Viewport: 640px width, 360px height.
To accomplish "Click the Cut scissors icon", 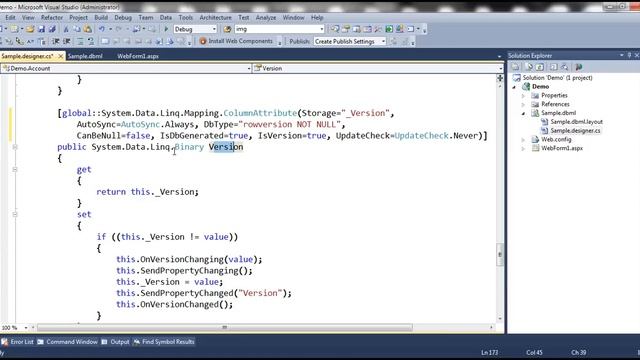I will [66, 29].
